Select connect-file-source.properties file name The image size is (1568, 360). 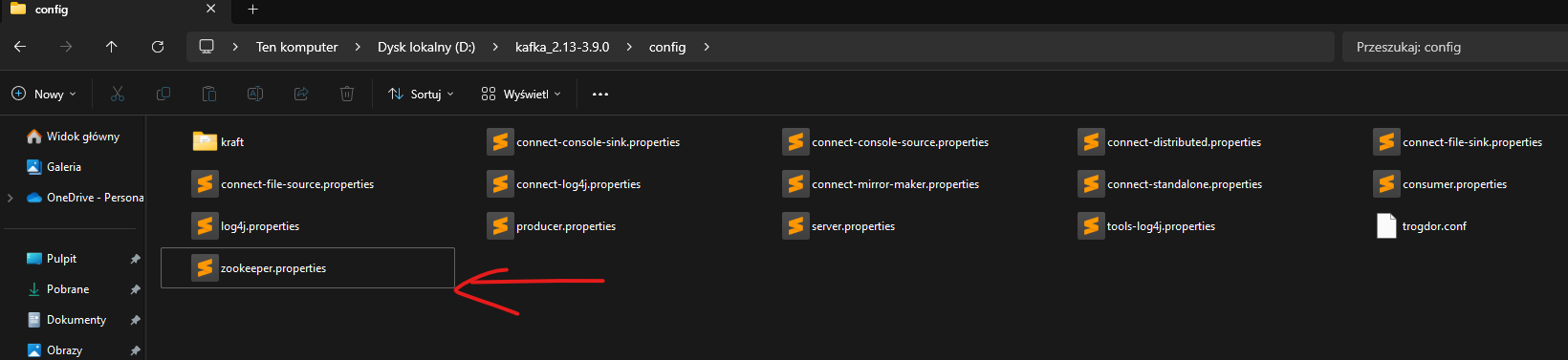click(x=297, y=184)
